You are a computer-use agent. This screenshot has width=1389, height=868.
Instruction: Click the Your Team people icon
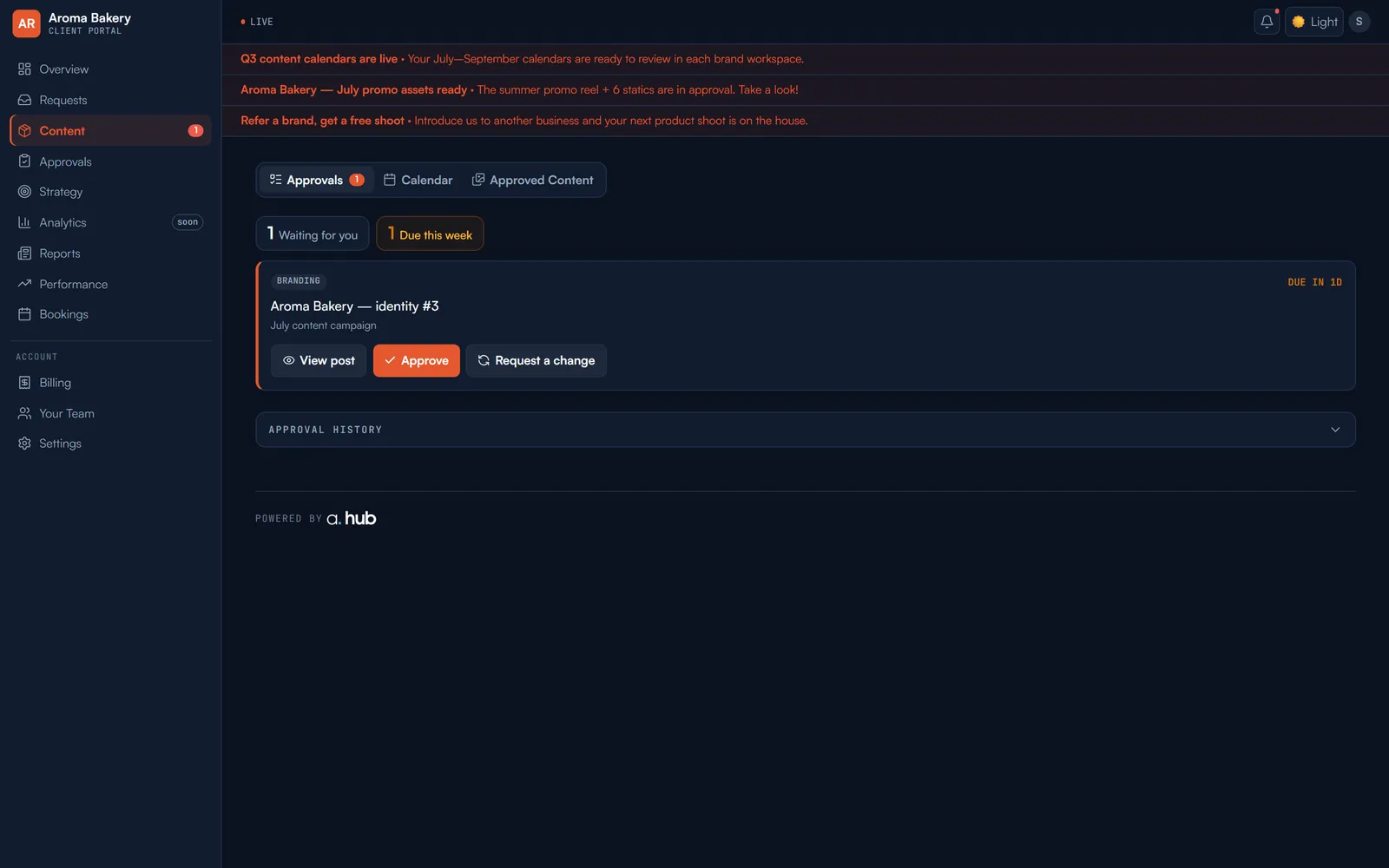click(x=24, y=413)
